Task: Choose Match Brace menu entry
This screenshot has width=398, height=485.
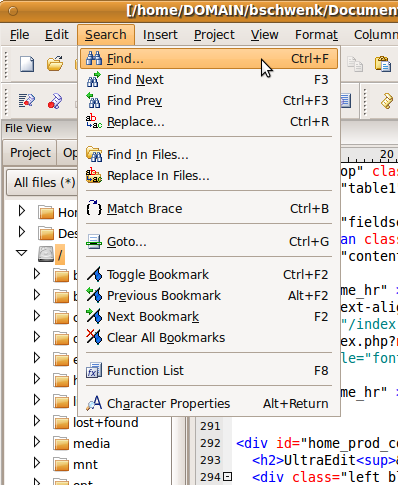Action: (209, 209)
